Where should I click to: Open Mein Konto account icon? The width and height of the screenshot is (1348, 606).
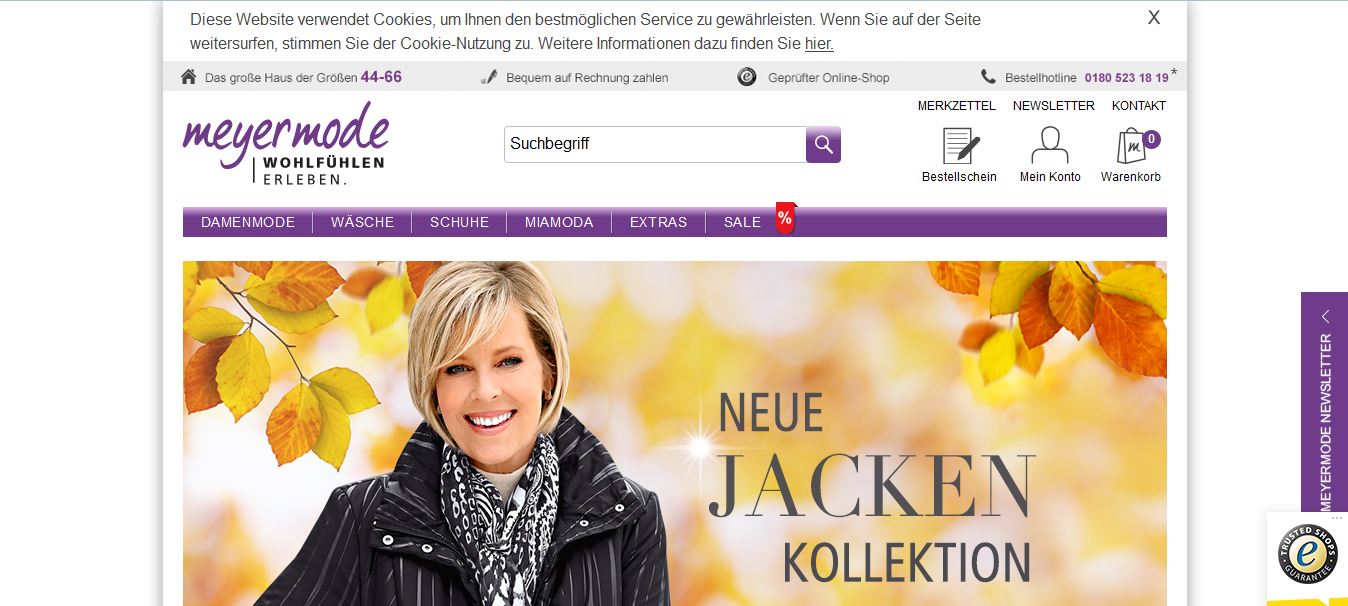tap(1050, 146)
